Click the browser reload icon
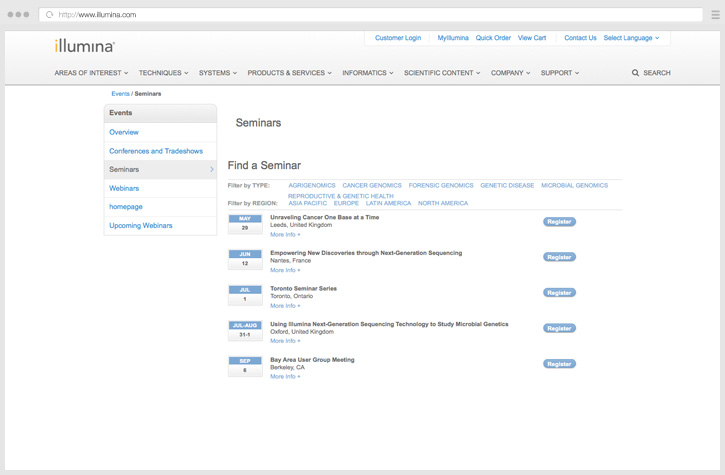The width and height of the screenshot is (725, 475). point(50,15)
